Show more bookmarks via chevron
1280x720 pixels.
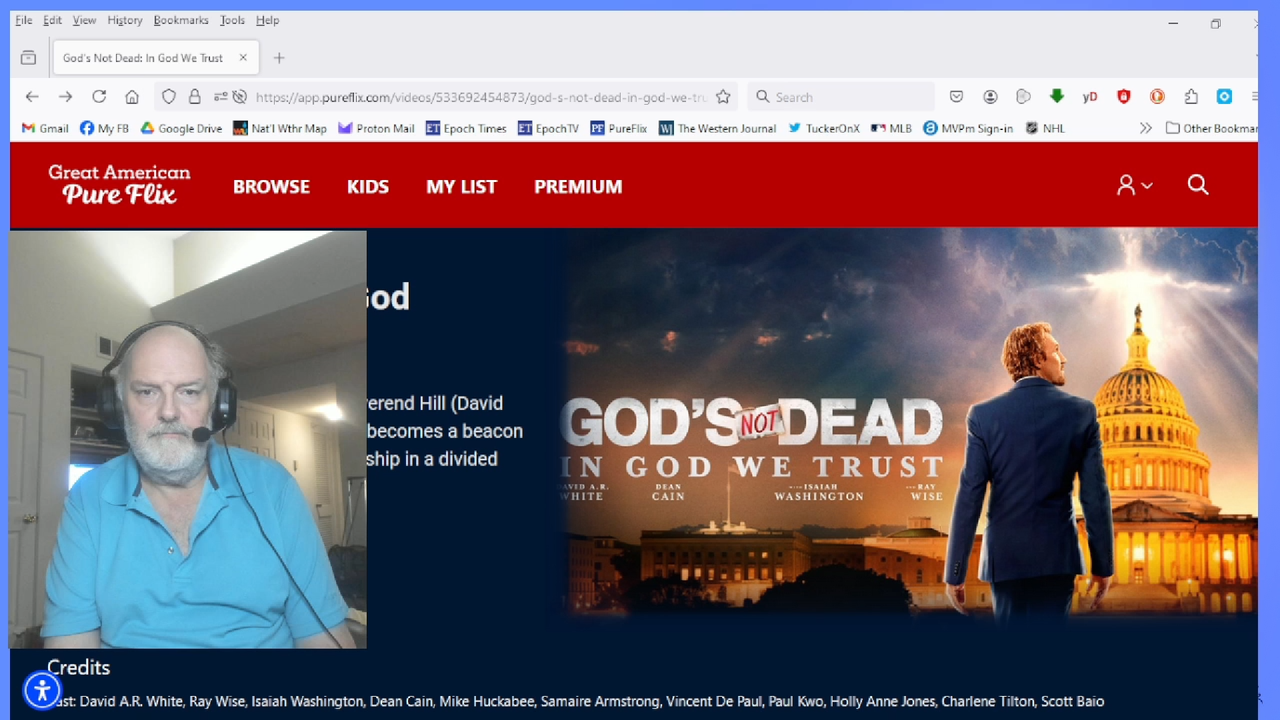[1145, 128]
